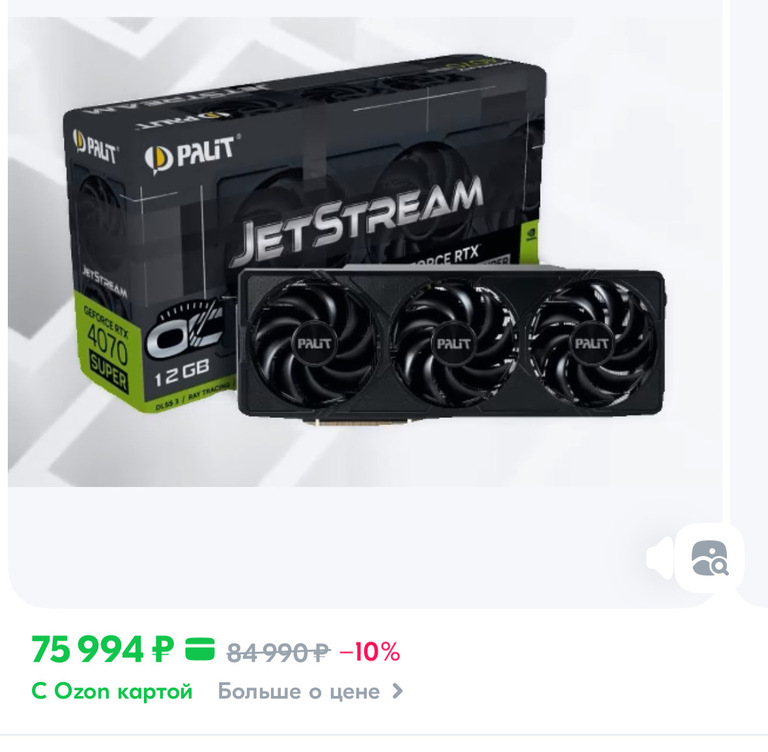Click the JetStream logo on the box
The width and height of the screenshot is (768, 752).
click(357, 221)
